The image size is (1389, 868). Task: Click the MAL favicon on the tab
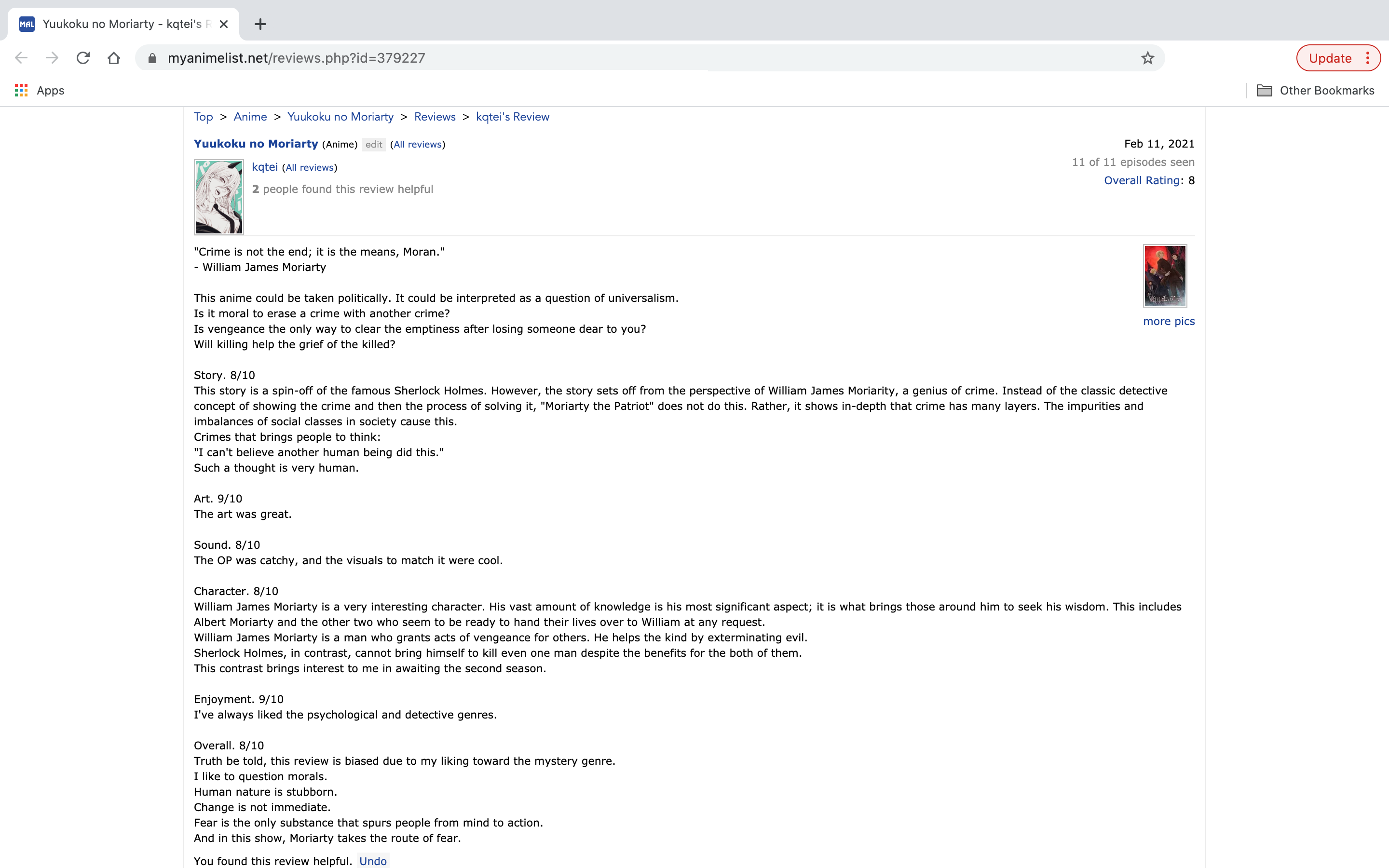27,24
